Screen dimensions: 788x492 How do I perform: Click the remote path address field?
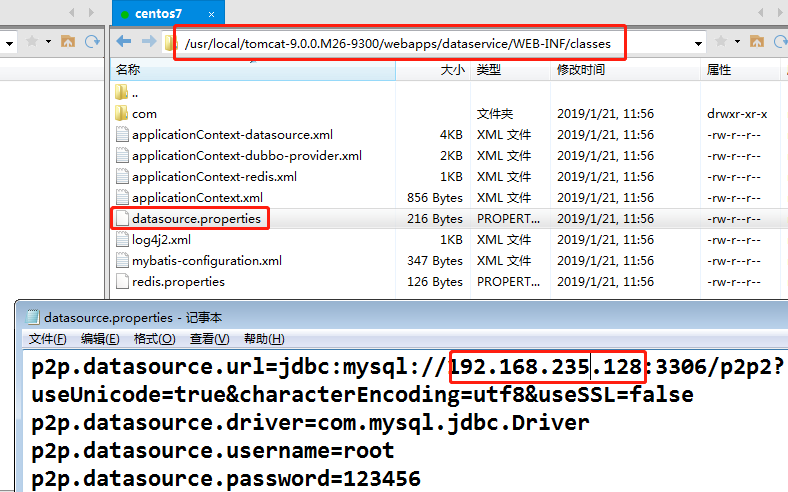[x=400, y=43]
